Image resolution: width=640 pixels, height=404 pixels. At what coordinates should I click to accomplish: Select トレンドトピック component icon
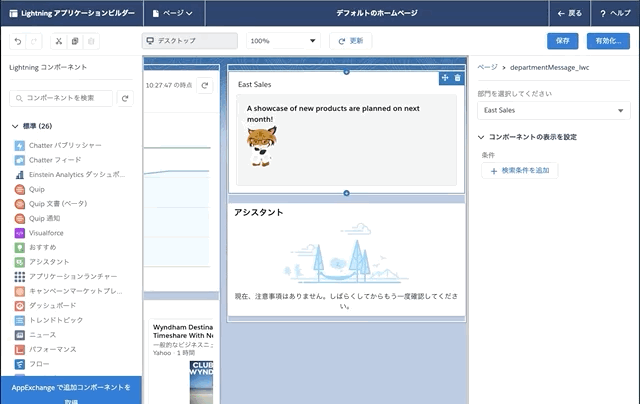[20, 320]
